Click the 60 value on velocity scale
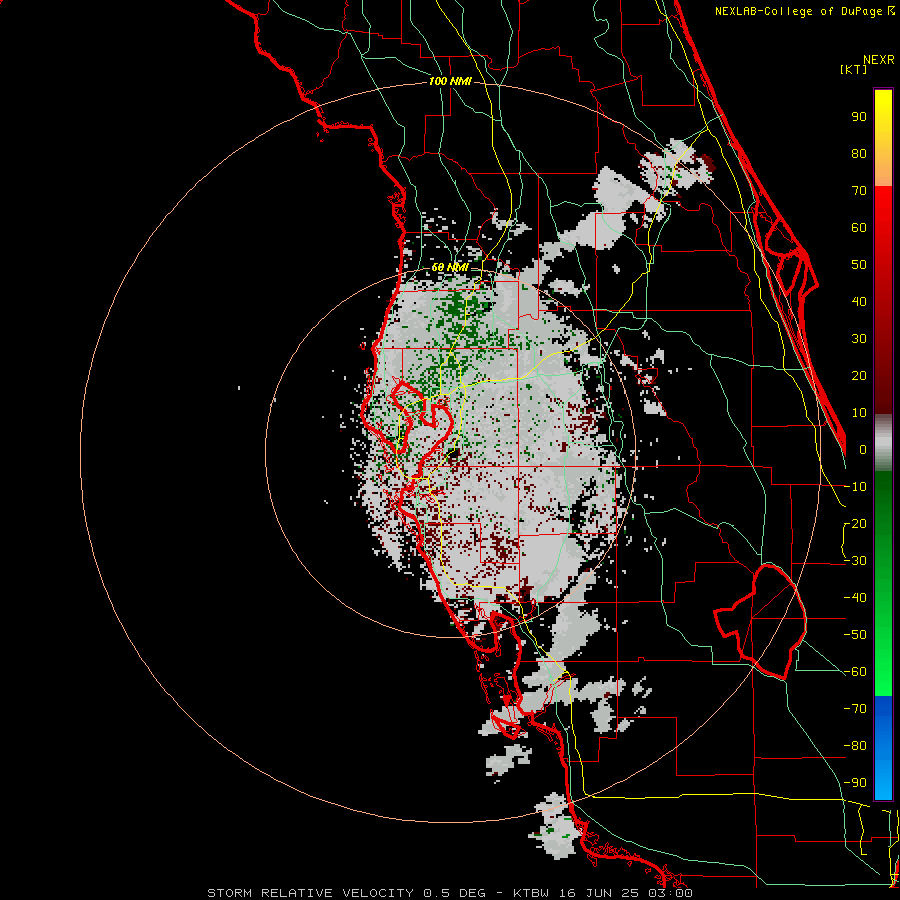 [859, 227]
